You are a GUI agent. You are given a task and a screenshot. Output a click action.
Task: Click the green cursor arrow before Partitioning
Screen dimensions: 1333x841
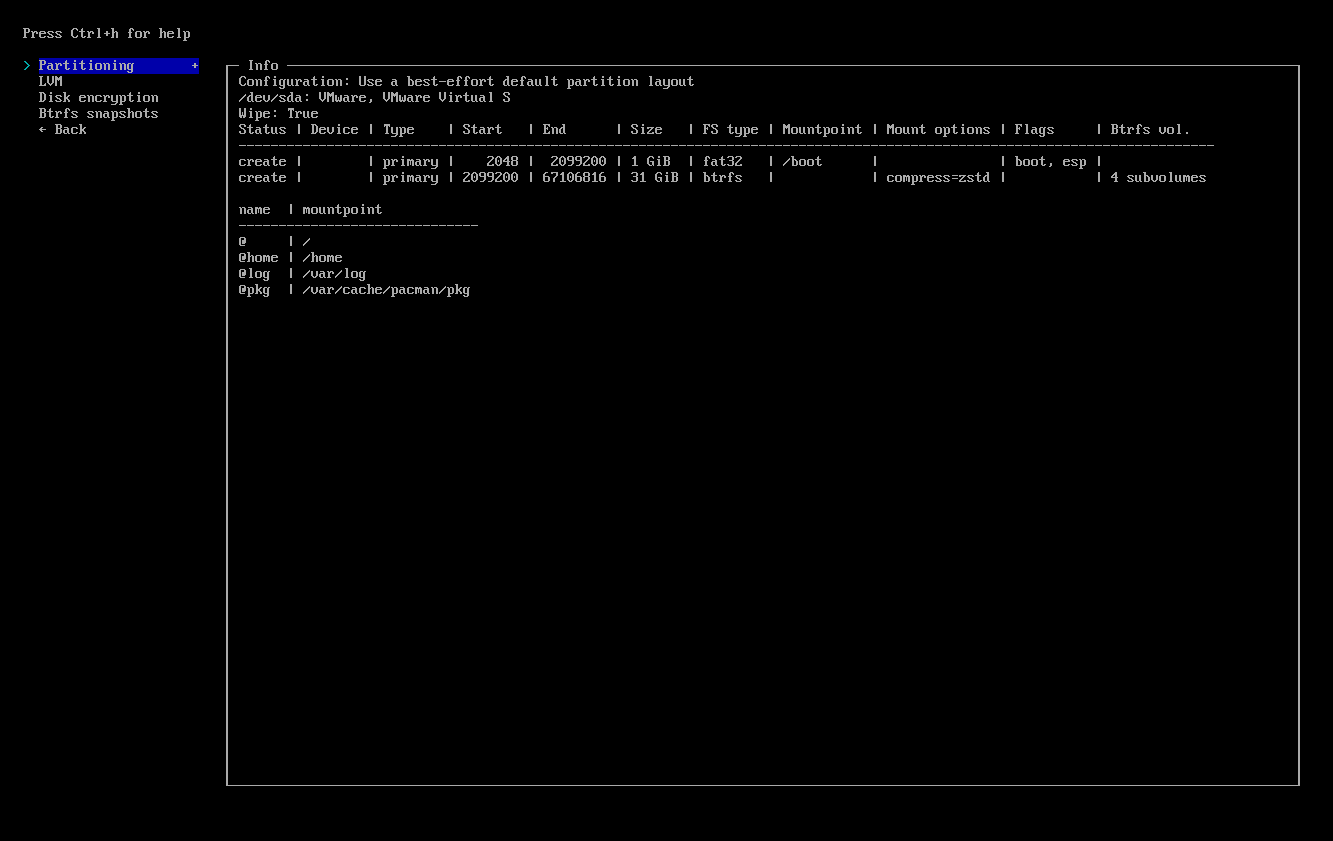coord(27,65)
